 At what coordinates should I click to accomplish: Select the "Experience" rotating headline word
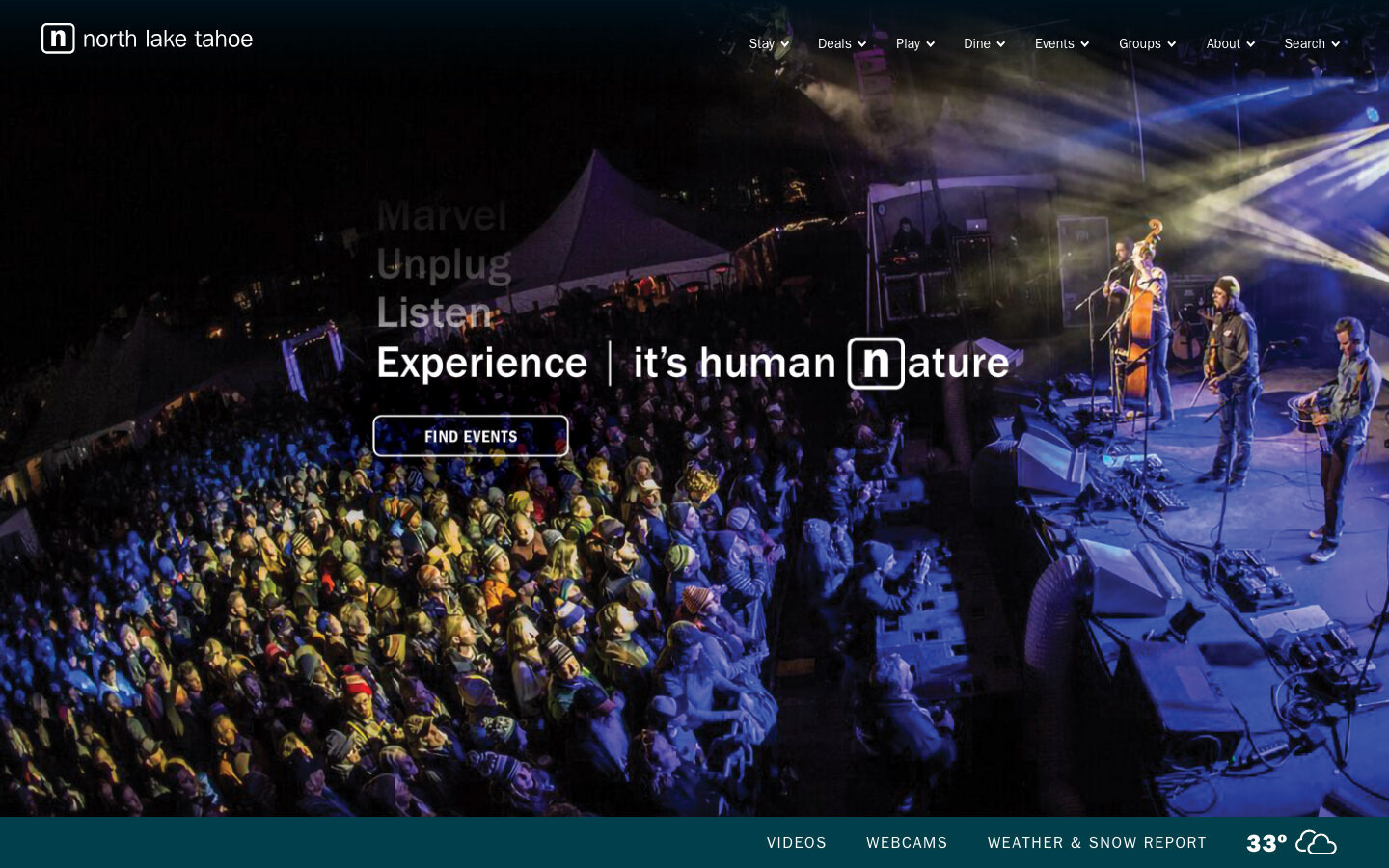481,364
